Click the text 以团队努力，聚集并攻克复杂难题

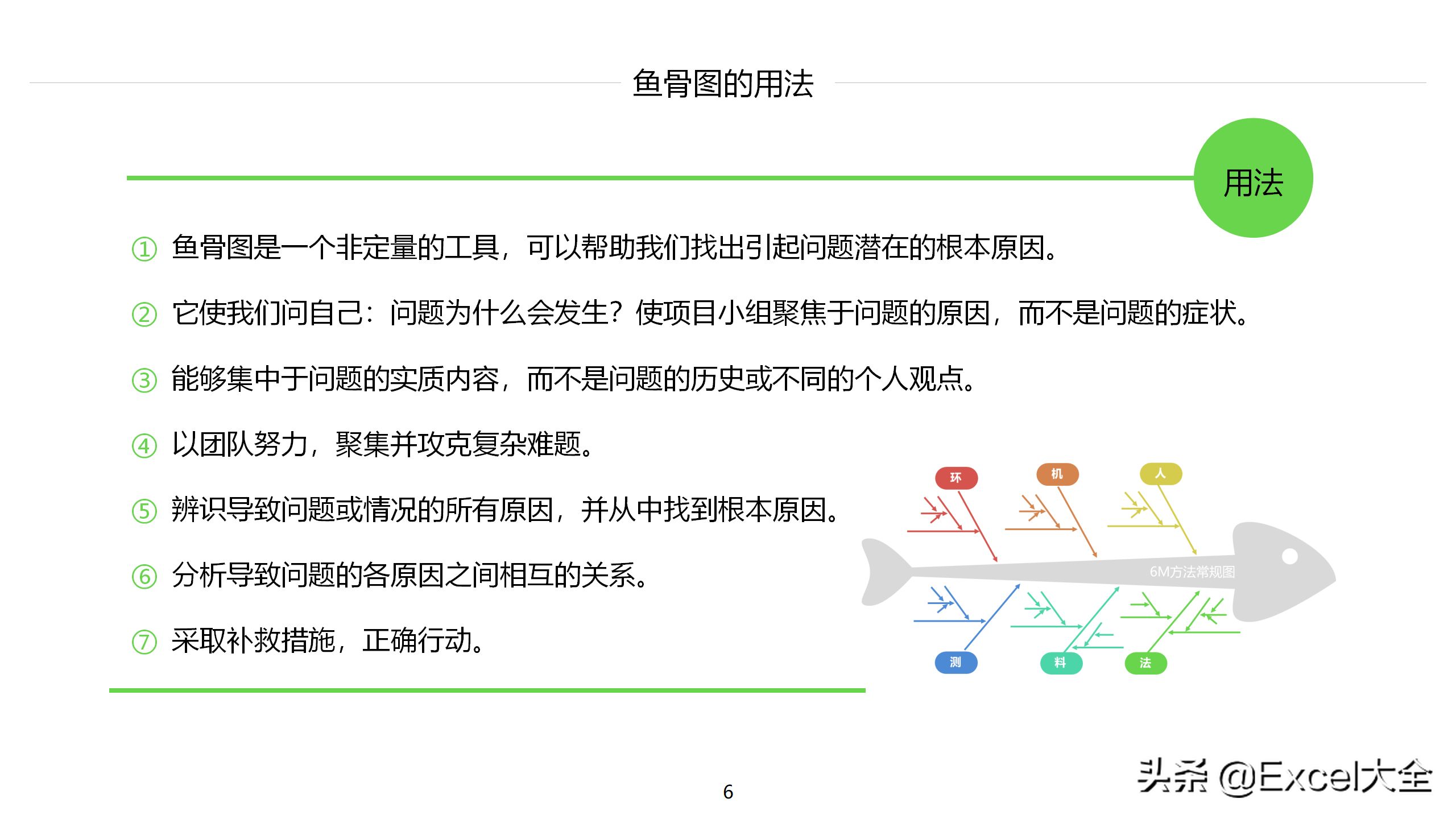(382, 444)
